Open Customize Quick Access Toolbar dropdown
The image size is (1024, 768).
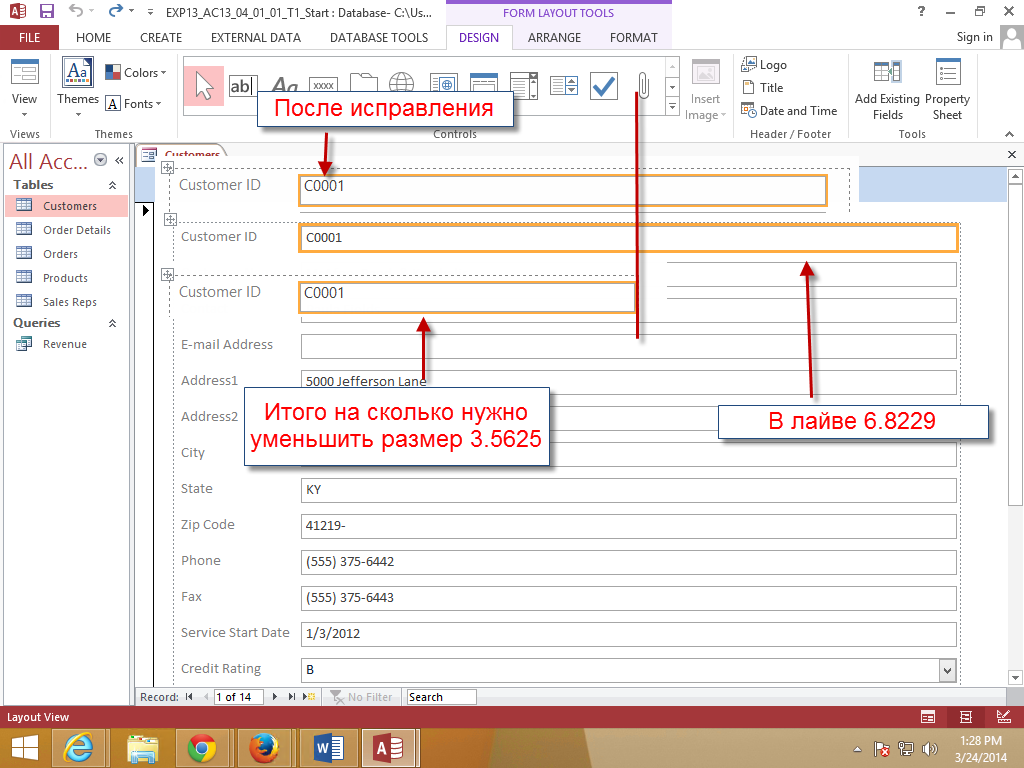150,12
